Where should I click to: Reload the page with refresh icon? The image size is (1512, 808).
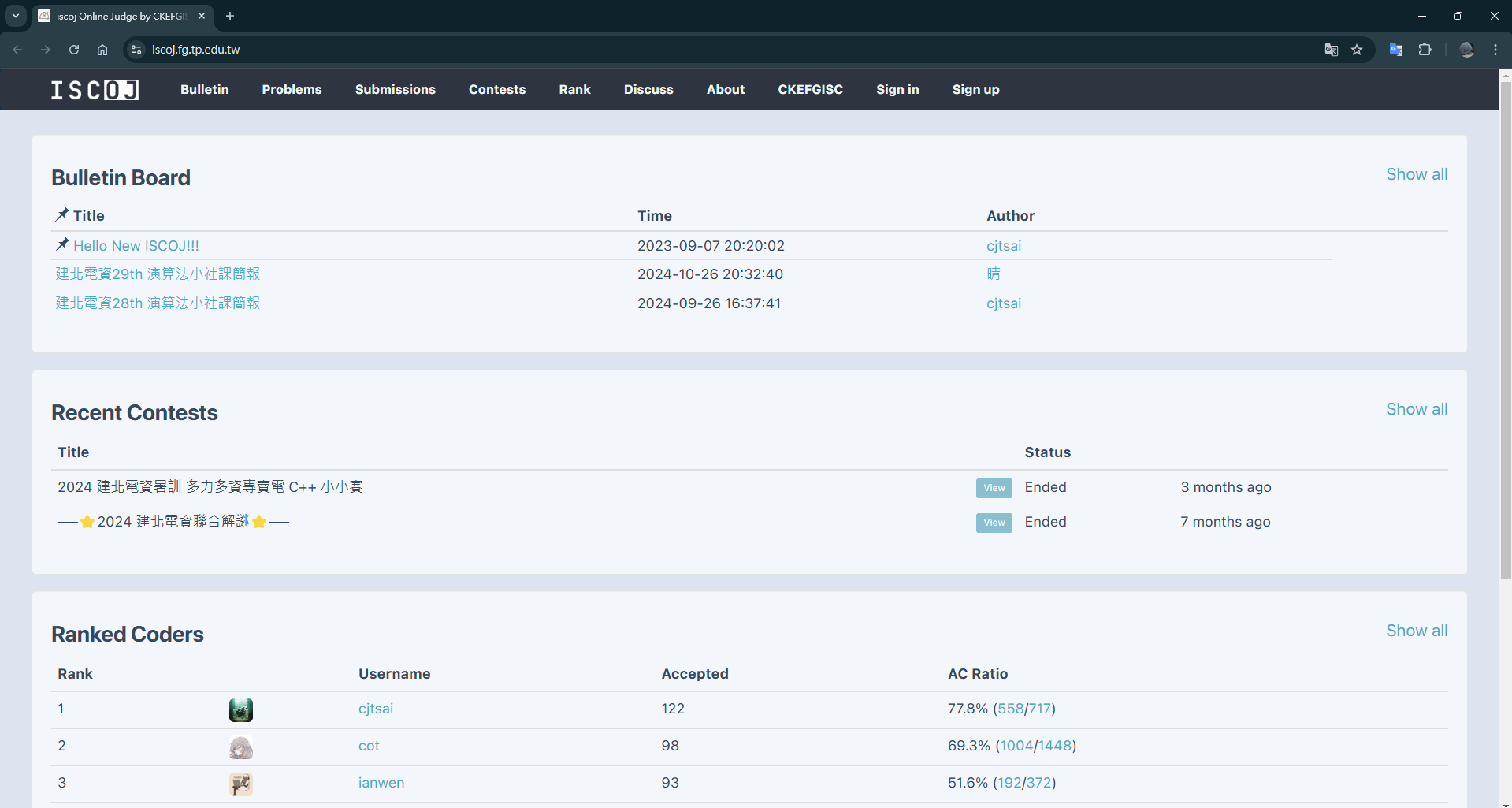coord(74,50)
